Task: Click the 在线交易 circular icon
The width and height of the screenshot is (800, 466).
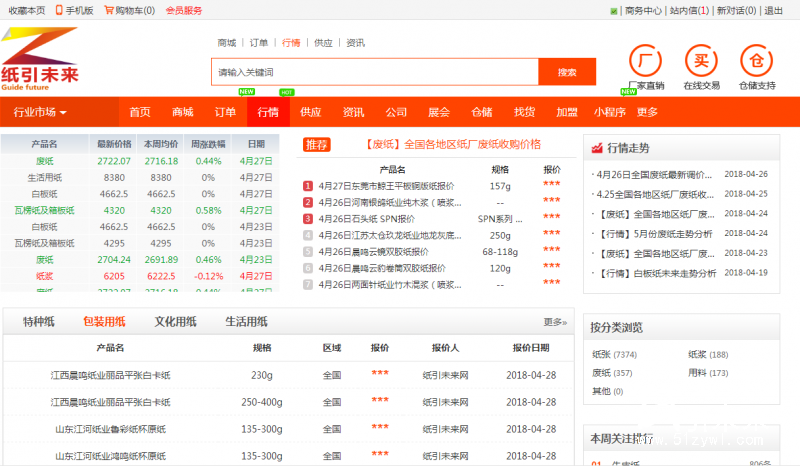Action: pyautogui.click(x=701, y=60)
